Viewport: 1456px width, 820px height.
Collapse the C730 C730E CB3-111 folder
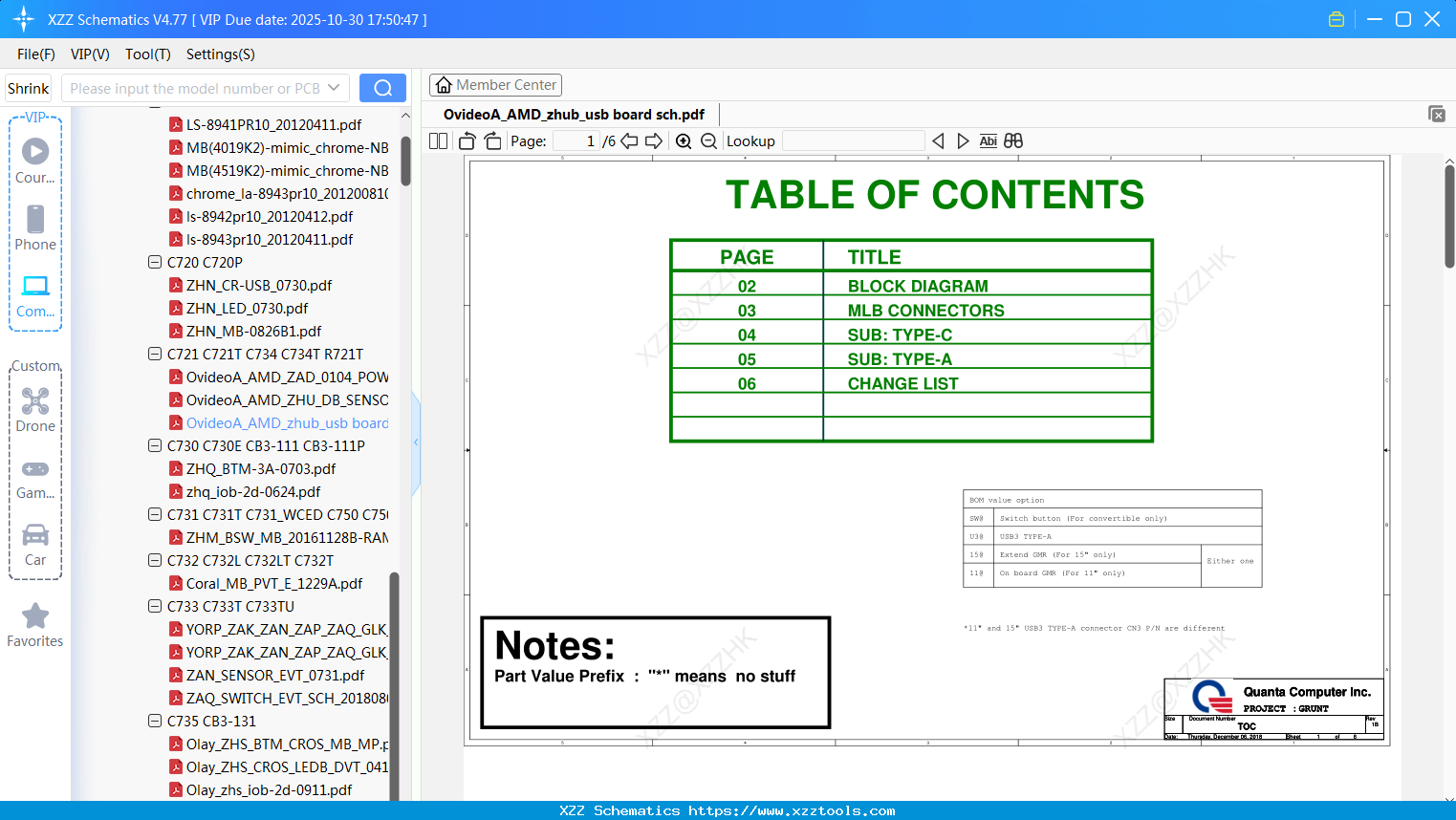tap(155, 445)
